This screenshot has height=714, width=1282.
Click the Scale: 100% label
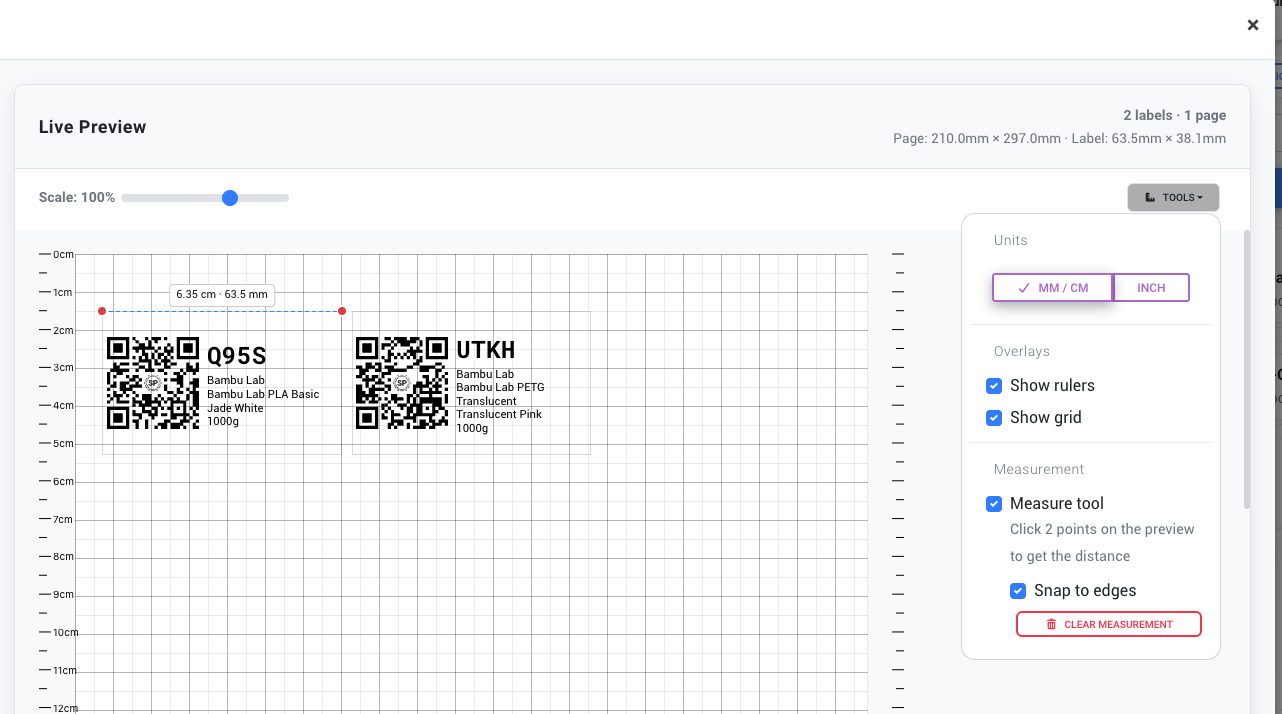pyautogui.click(x=77, y=198)
